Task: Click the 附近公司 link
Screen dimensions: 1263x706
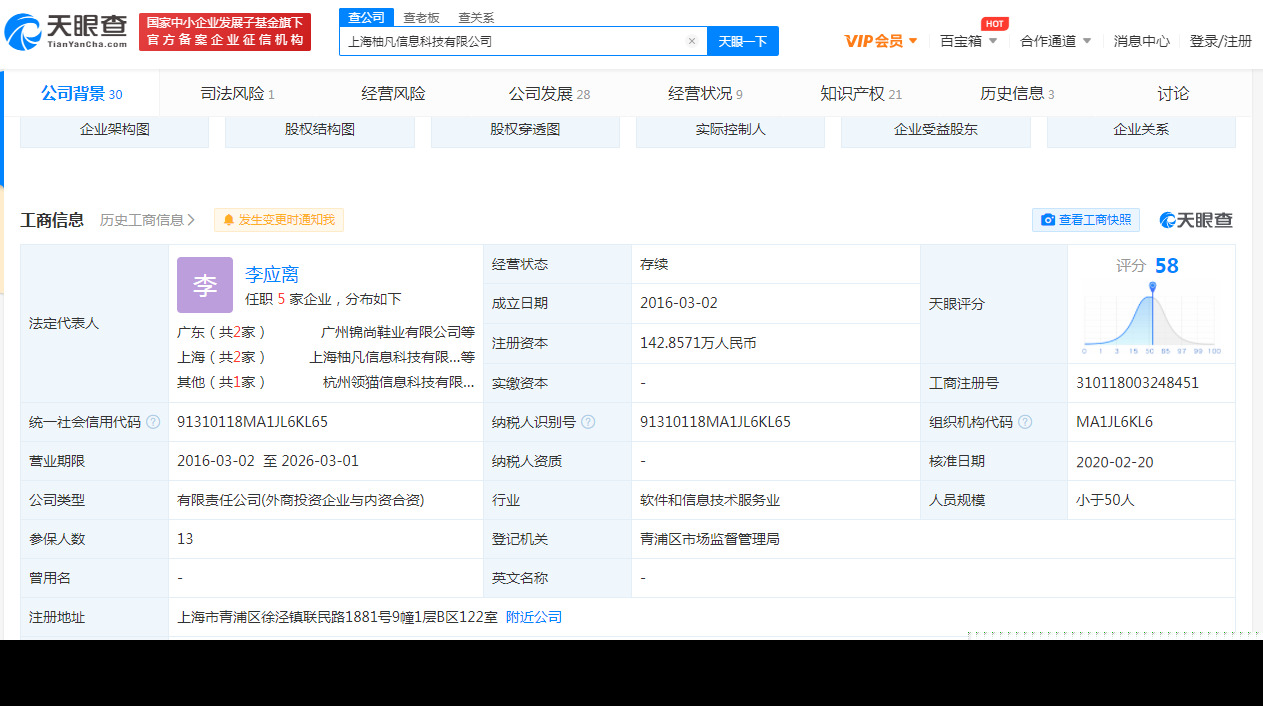Action: [x=534, y=617]
